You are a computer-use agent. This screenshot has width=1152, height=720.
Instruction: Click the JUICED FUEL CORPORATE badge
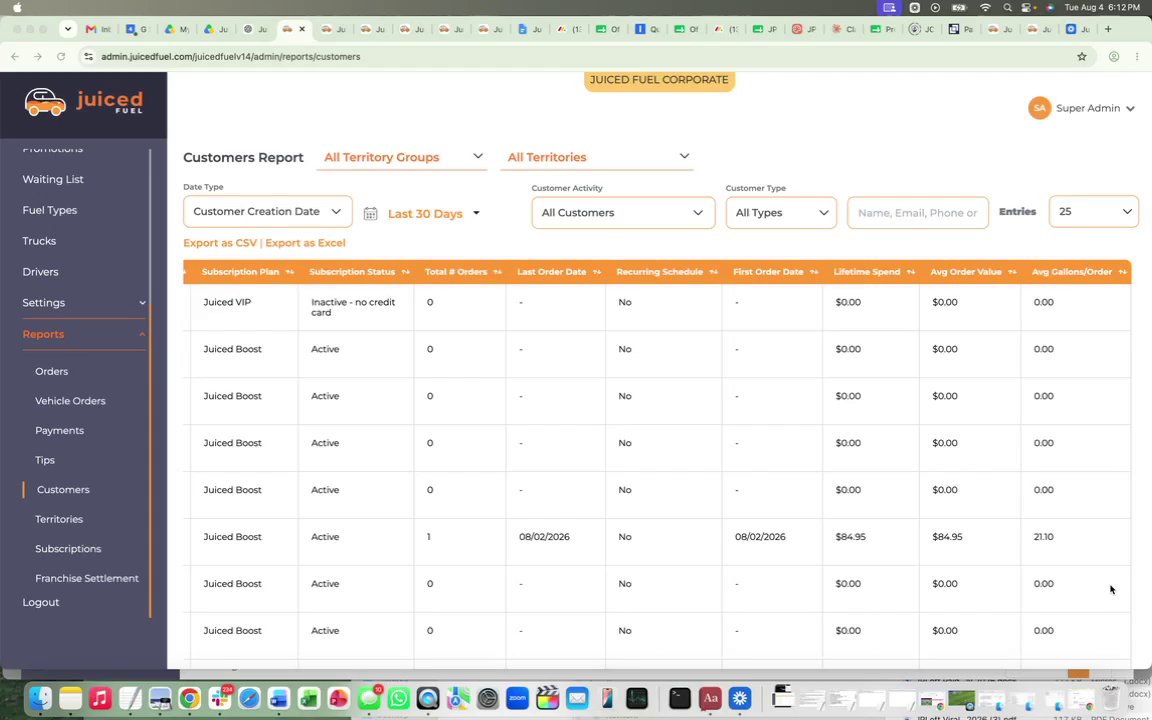pyautogui.click(x=659, y=80)
